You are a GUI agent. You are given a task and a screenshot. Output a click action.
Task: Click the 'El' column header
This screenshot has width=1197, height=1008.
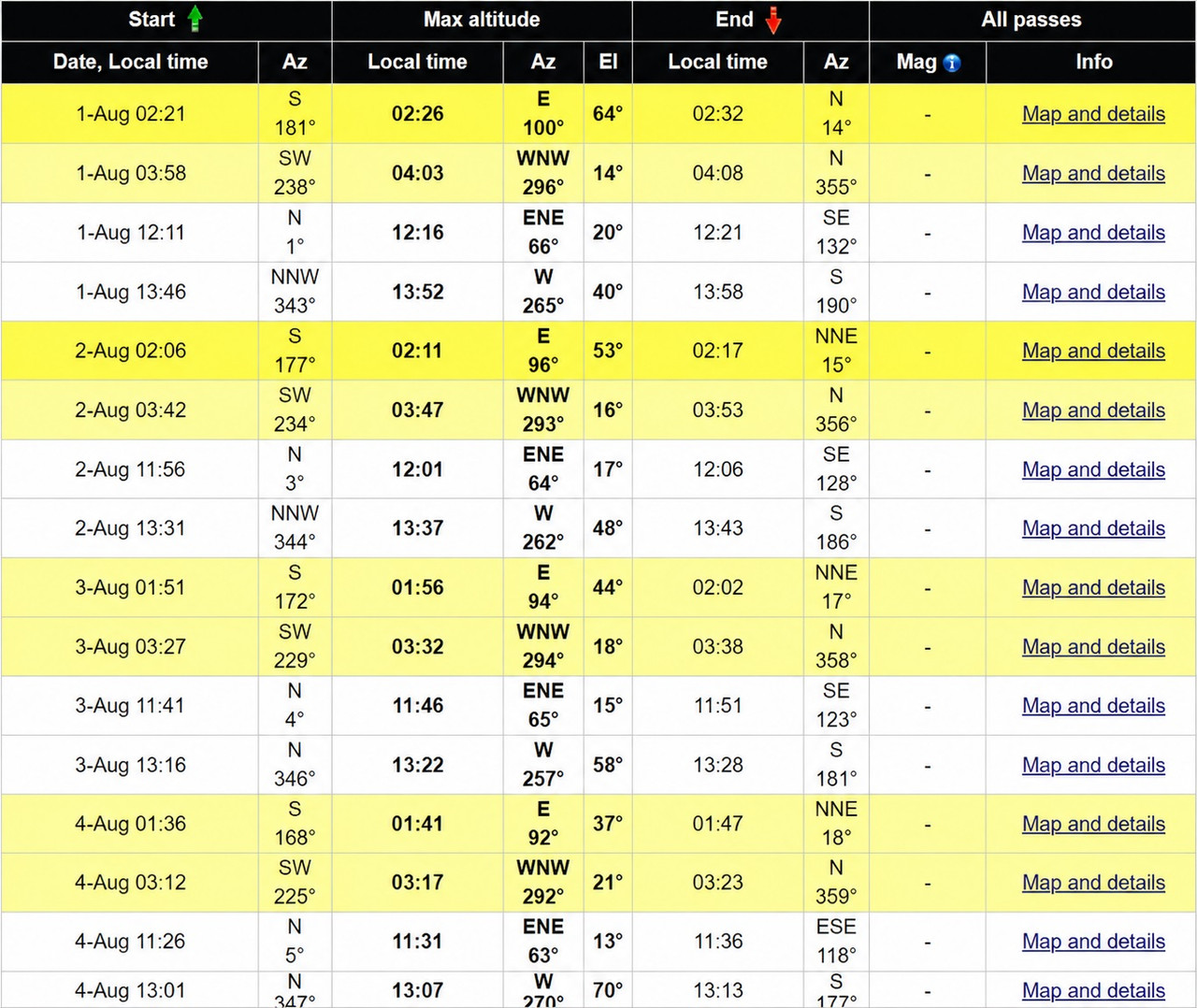coord(608,63)
